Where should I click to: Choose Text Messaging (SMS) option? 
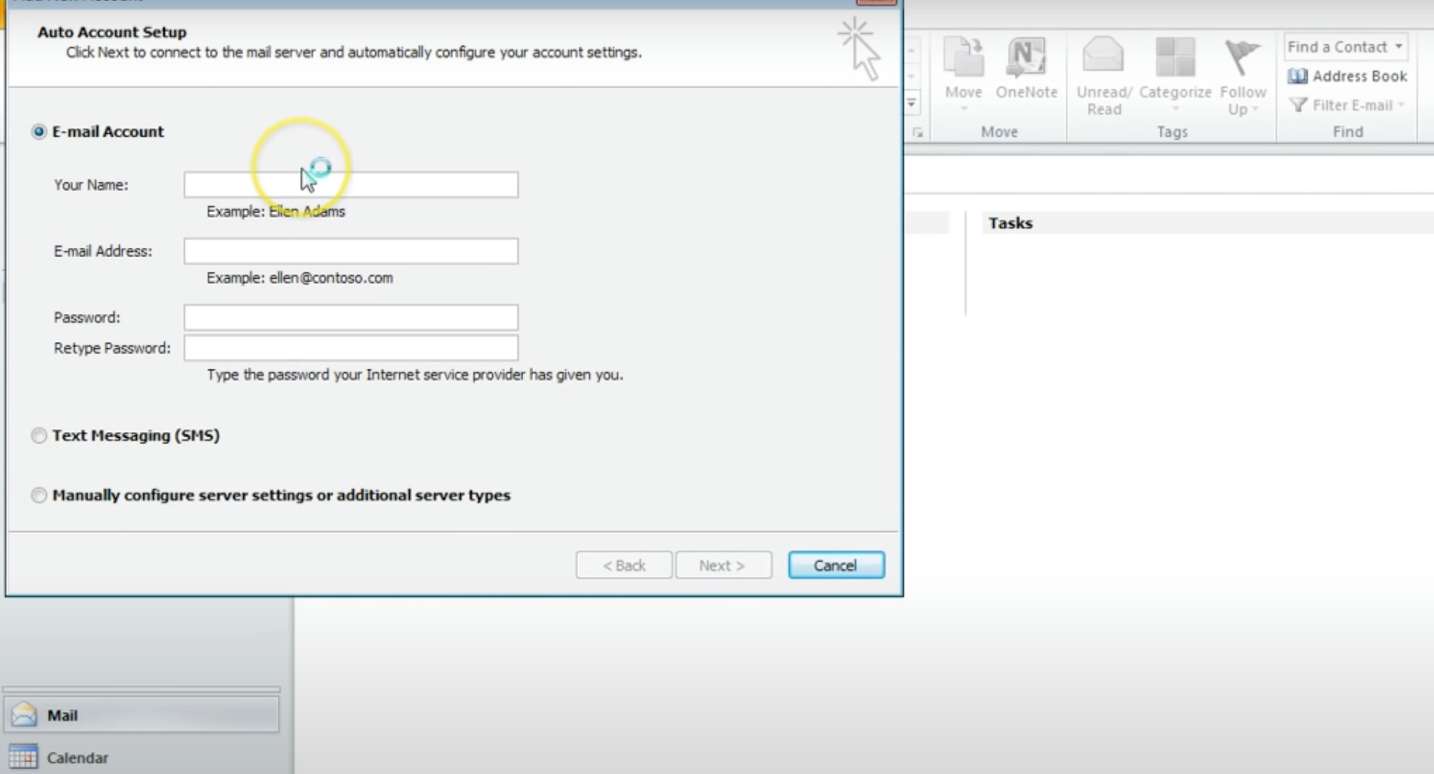[39, 435]
